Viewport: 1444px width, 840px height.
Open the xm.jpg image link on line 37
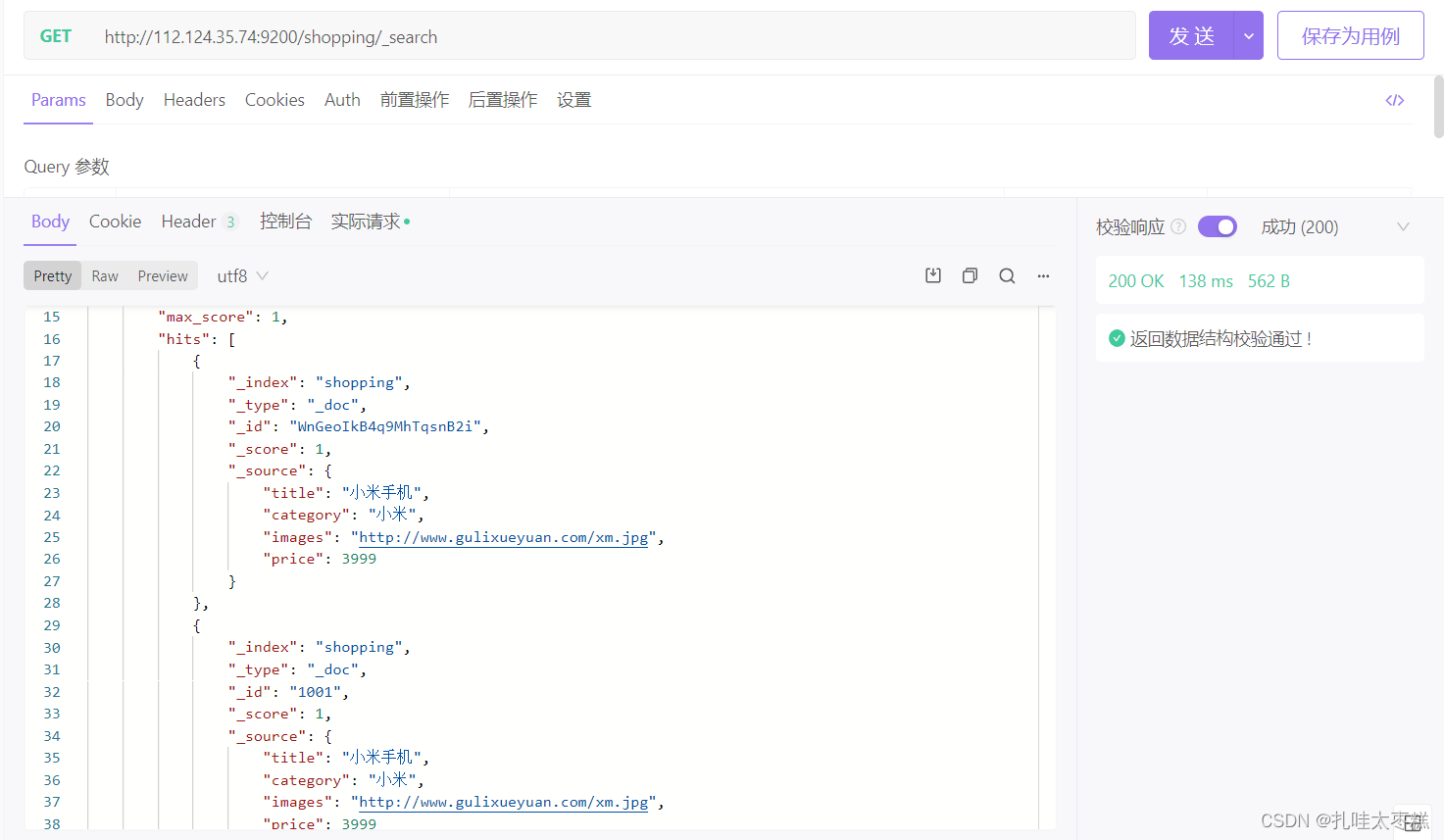tap(503, 802)
